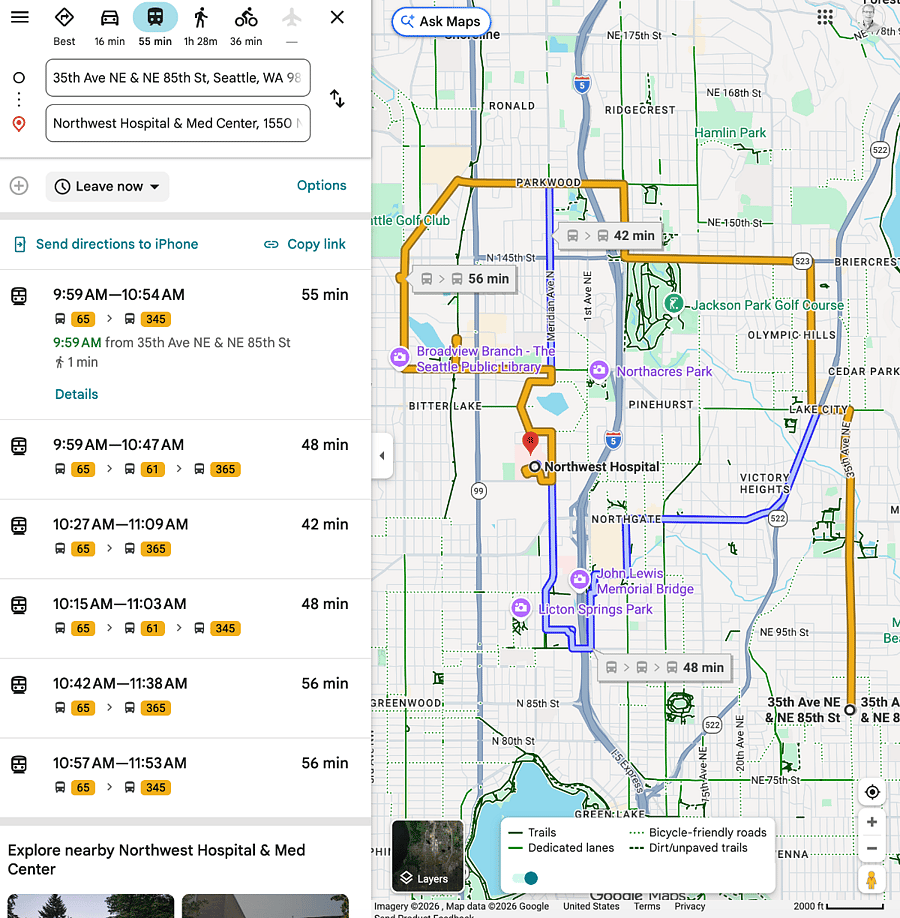Choose the 10:27 AM–11:09 AM route
The width and height of the screenshot is (900, 918).
point(185,539)
